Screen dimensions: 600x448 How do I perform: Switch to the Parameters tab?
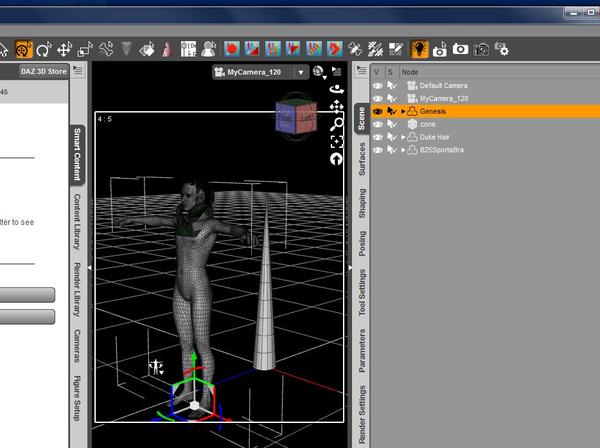coord(362,351)
